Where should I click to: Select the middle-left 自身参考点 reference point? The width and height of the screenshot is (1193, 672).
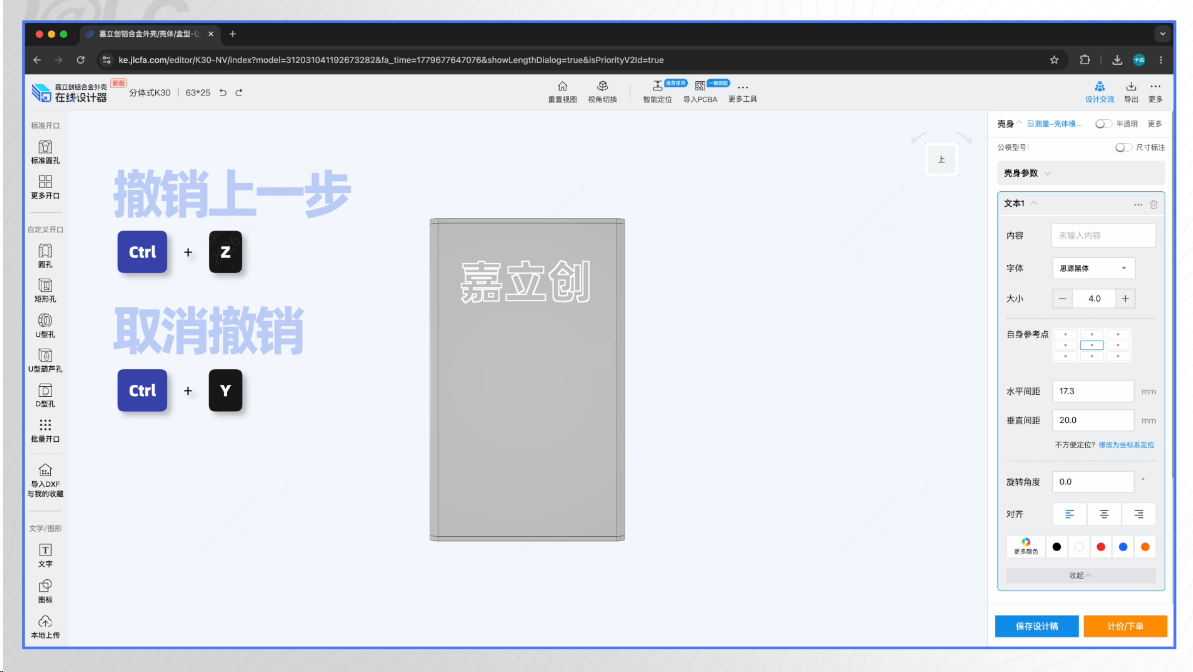pos(1066,345)
